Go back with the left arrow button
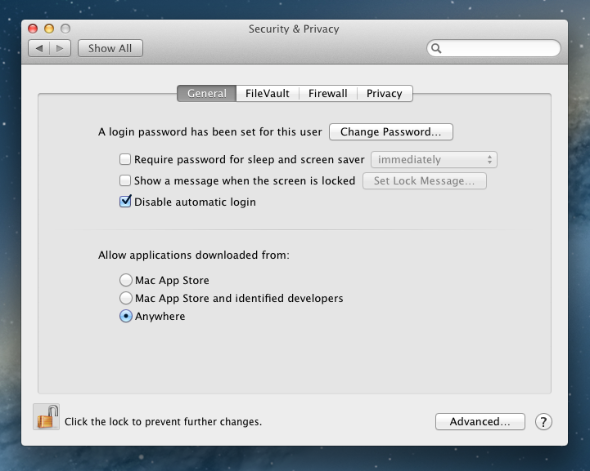Screen dimensions: 590x471 coord(39,48)
